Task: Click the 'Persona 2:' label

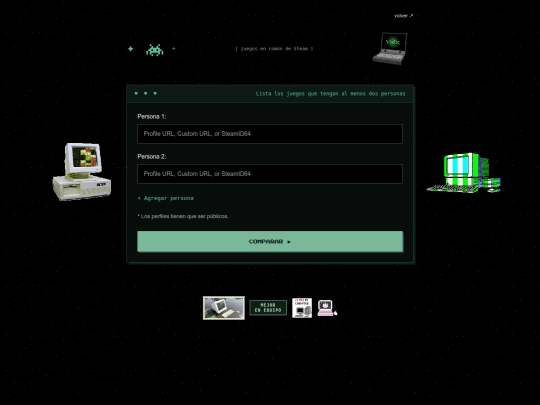Action: point(152,157)
